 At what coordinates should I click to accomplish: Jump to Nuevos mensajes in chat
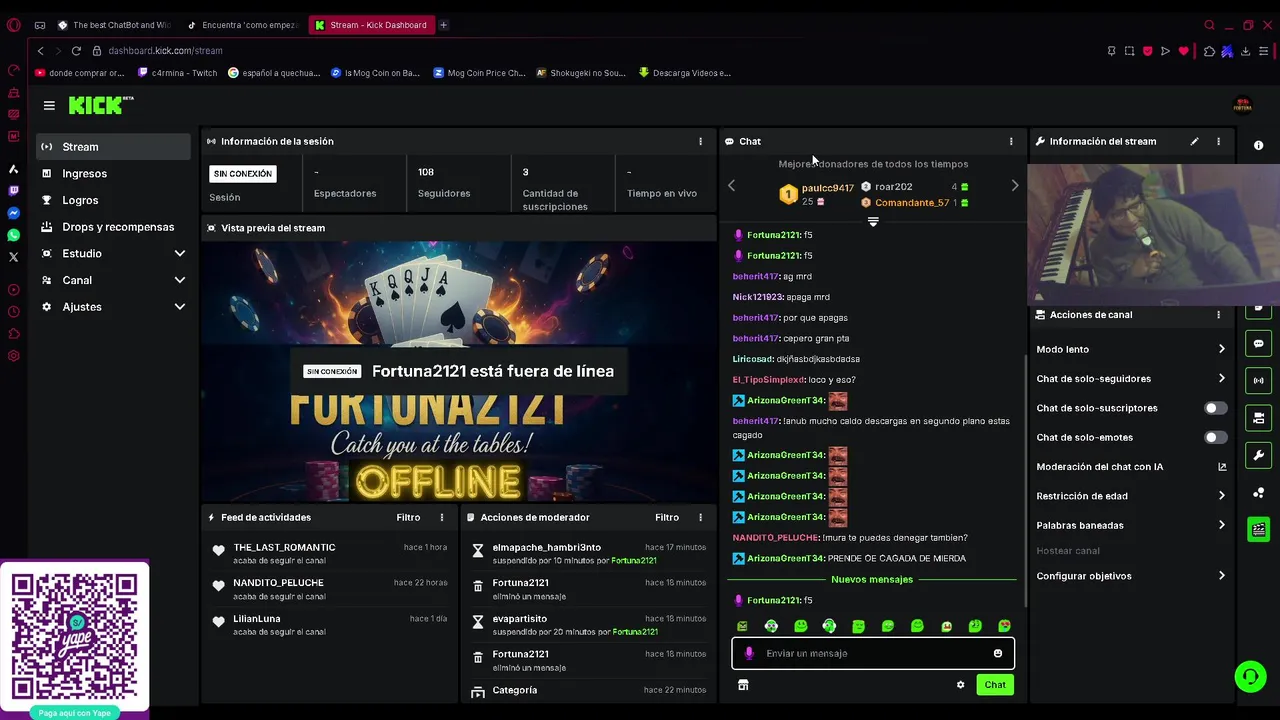[872, 580]
